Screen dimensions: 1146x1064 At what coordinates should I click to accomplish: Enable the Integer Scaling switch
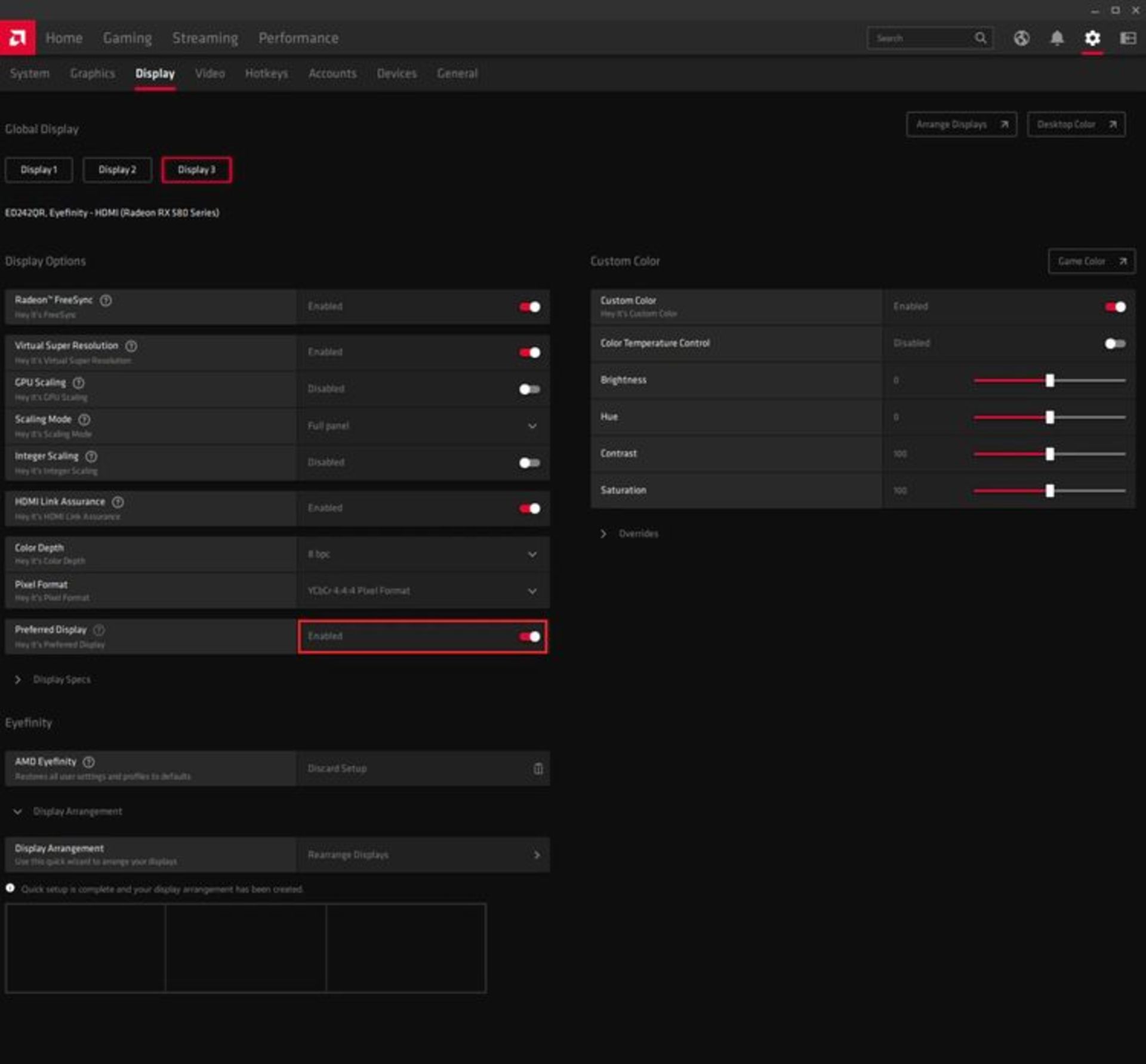click(x=529, y=463)
